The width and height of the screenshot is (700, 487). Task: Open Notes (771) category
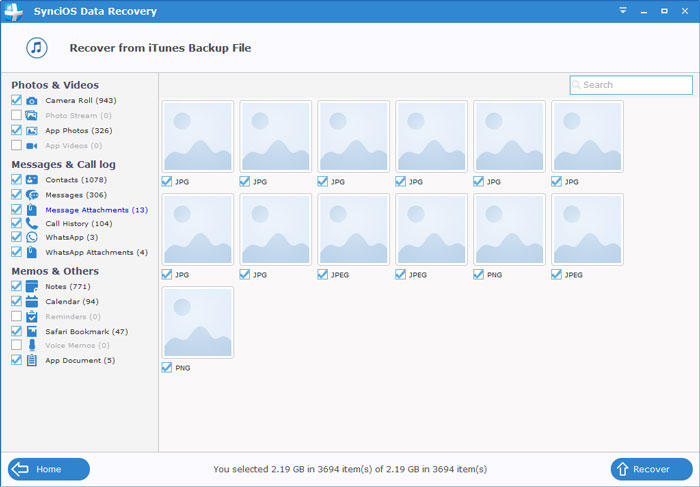(x=68, y=287)
